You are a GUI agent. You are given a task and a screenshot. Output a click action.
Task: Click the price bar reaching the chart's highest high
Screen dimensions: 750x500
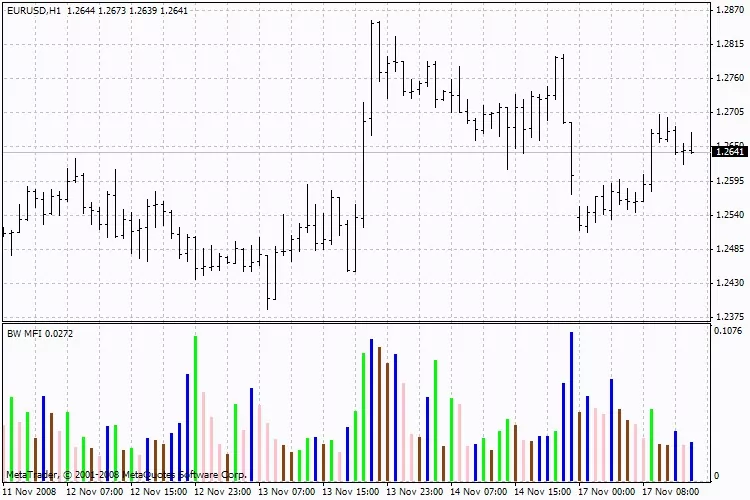pos(372,78)
